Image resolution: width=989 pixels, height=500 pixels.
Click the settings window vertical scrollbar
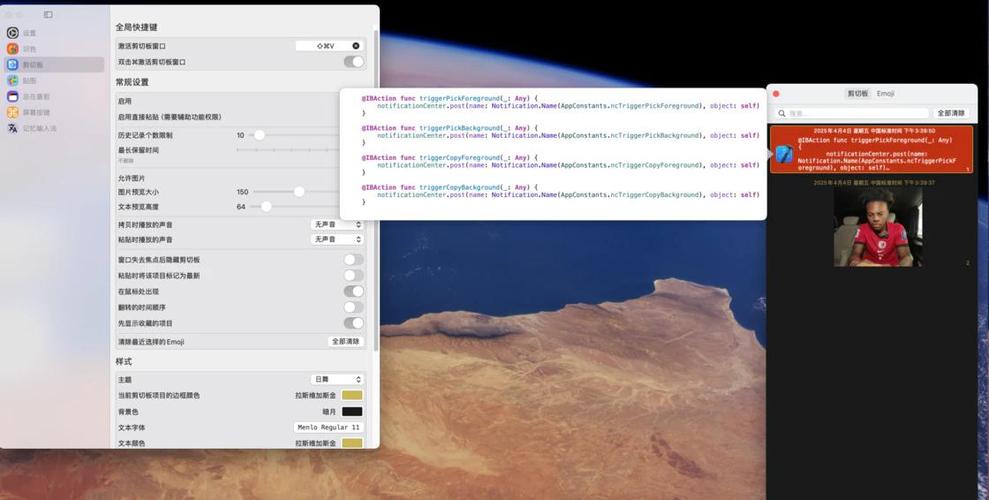pos(376,189)
